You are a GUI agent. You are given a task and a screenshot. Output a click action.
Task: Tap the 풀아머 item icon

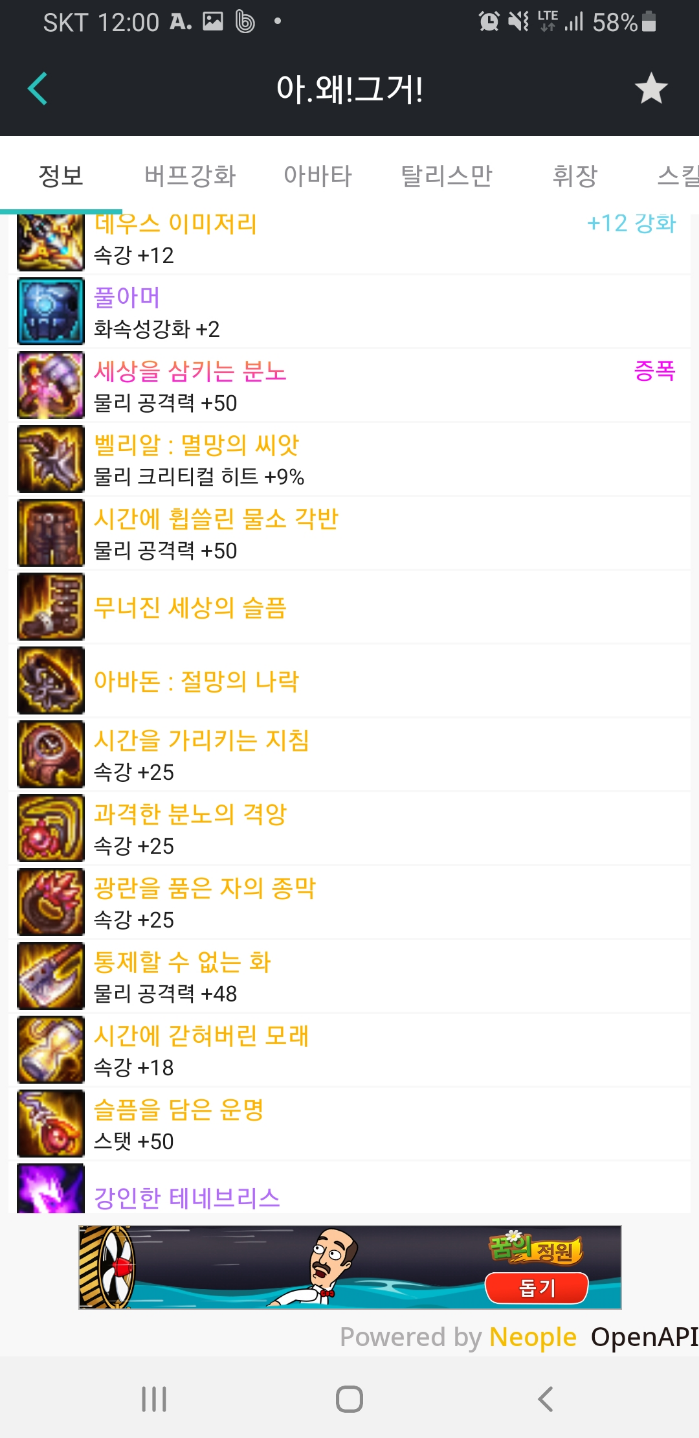(51, 311)
